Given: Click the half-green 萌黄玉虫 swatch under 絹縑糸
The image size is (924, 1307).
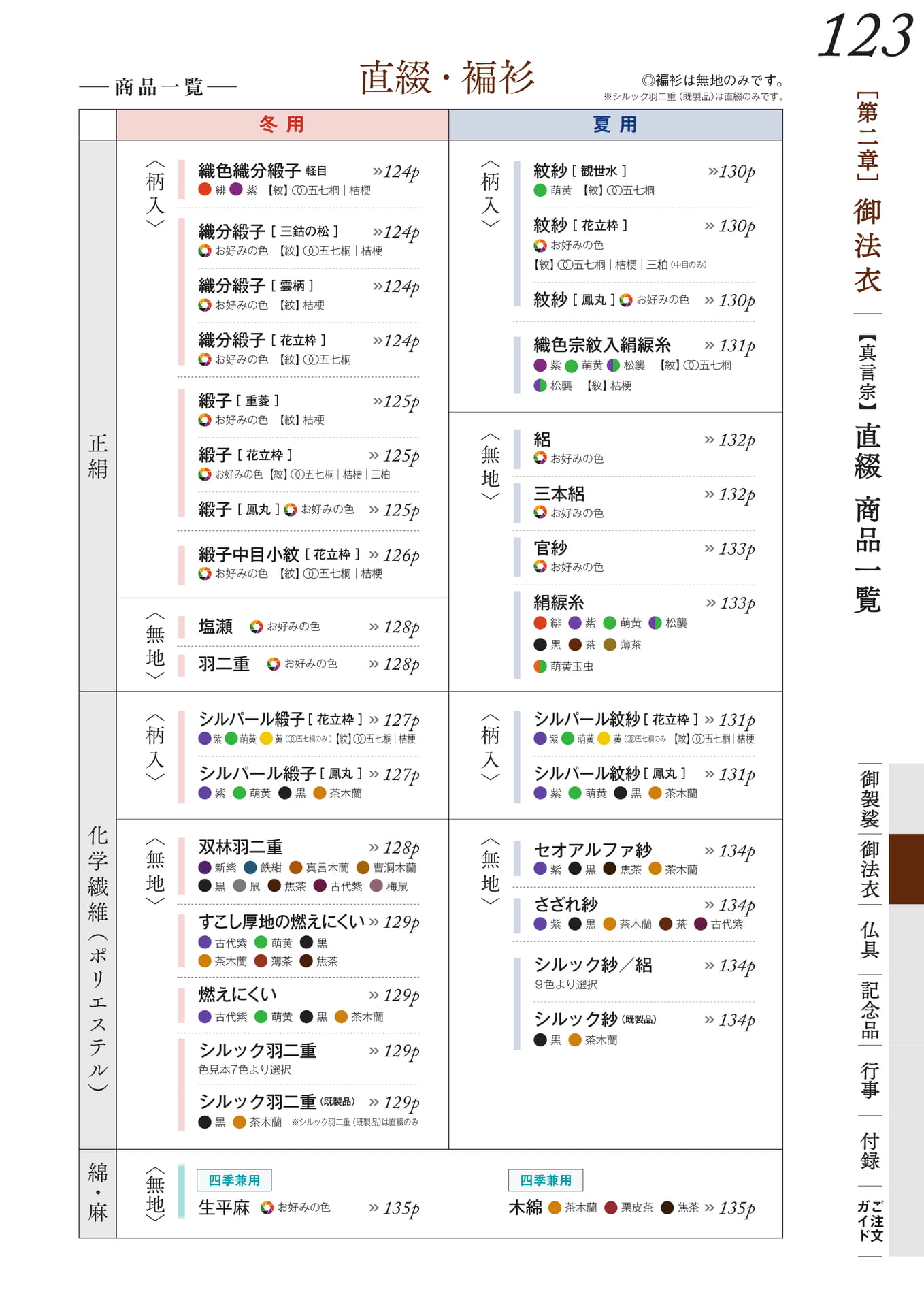Looking at the screenshot, I should click(x=540, y=666).
